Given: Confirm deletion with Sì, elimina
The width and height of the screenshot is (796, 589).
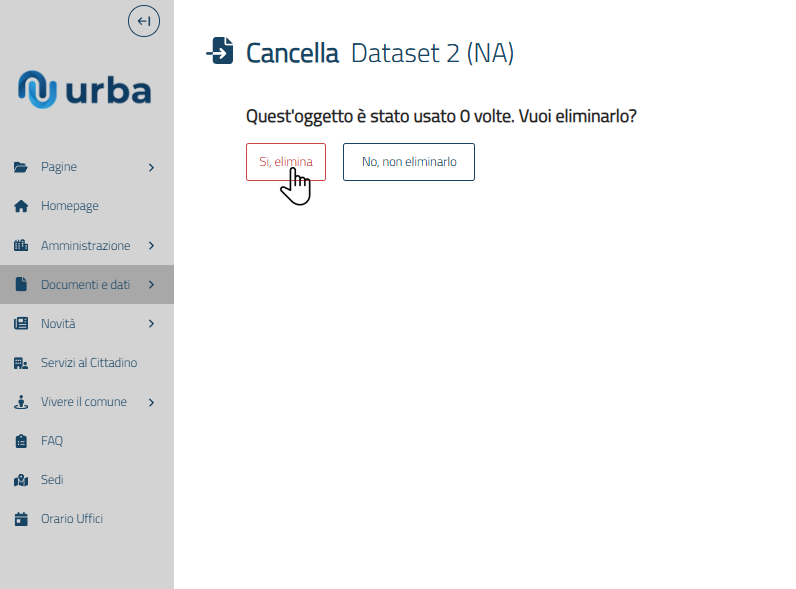Looking at the screenshot, I should (286, 162).
